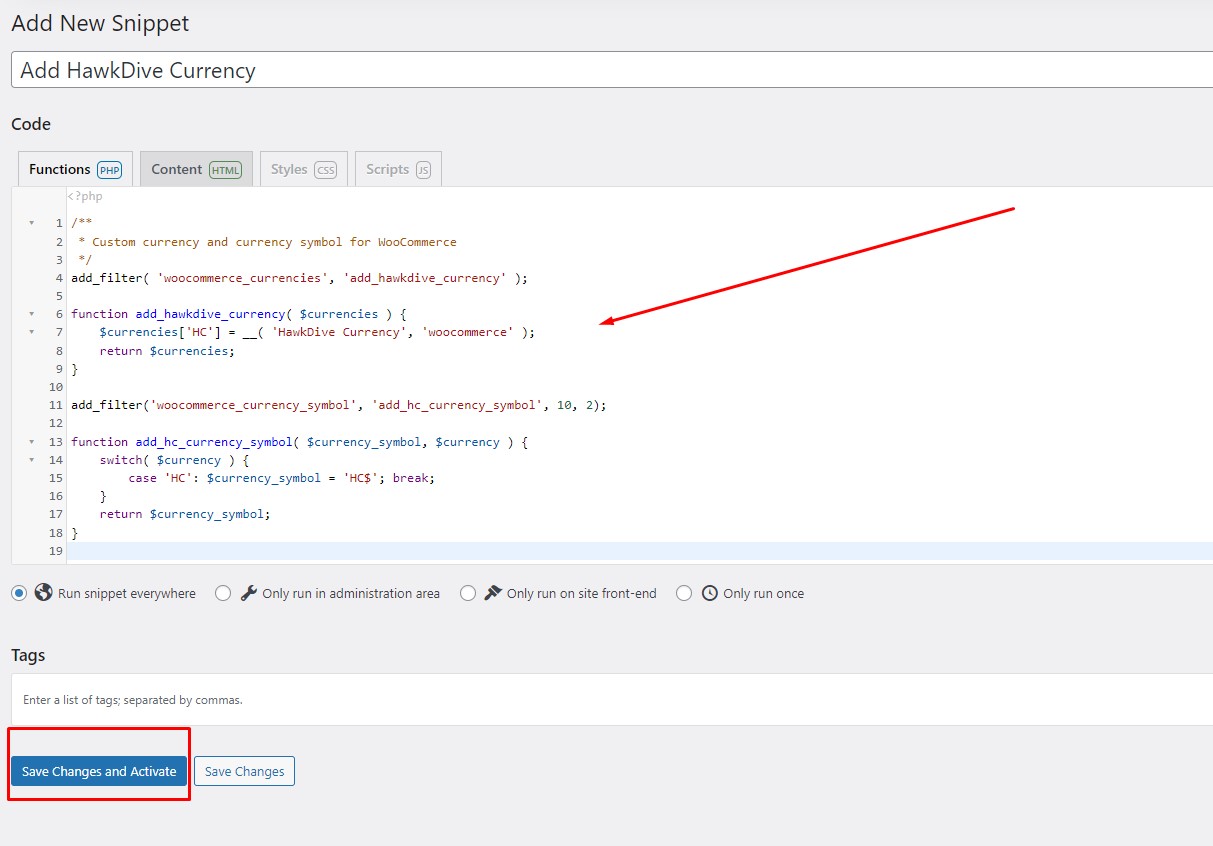Click the clock icon for run once
This screenshot has width=1213, height=846.
(710, 593)
